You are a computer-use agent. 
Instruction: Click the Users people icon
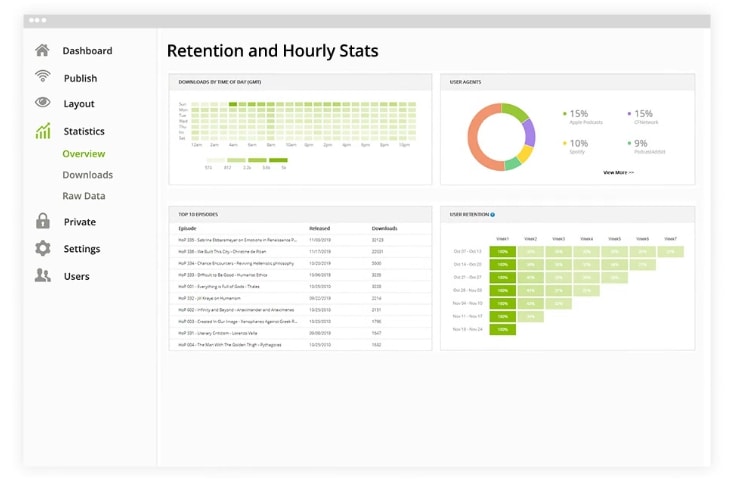tap(43, 275)
